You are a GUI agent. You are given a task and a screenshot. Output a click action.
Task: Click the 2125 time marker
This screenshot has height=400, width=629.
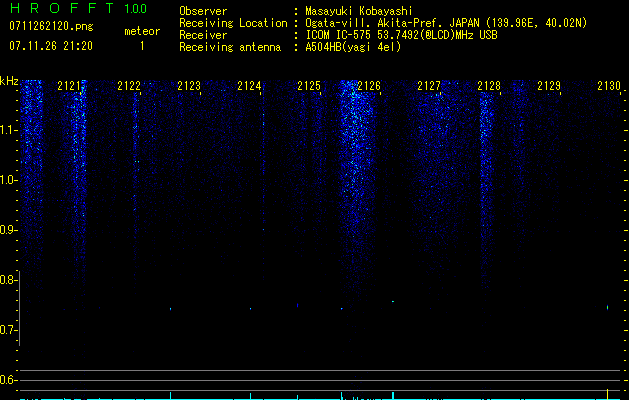point(308,86)
